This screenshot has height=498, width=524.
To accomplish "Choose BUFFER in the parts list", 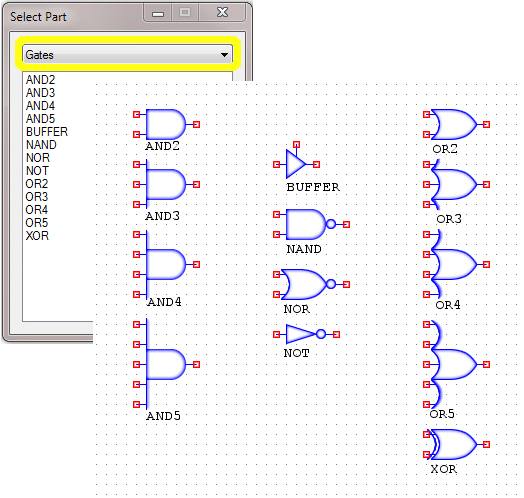I will (47, 132).
